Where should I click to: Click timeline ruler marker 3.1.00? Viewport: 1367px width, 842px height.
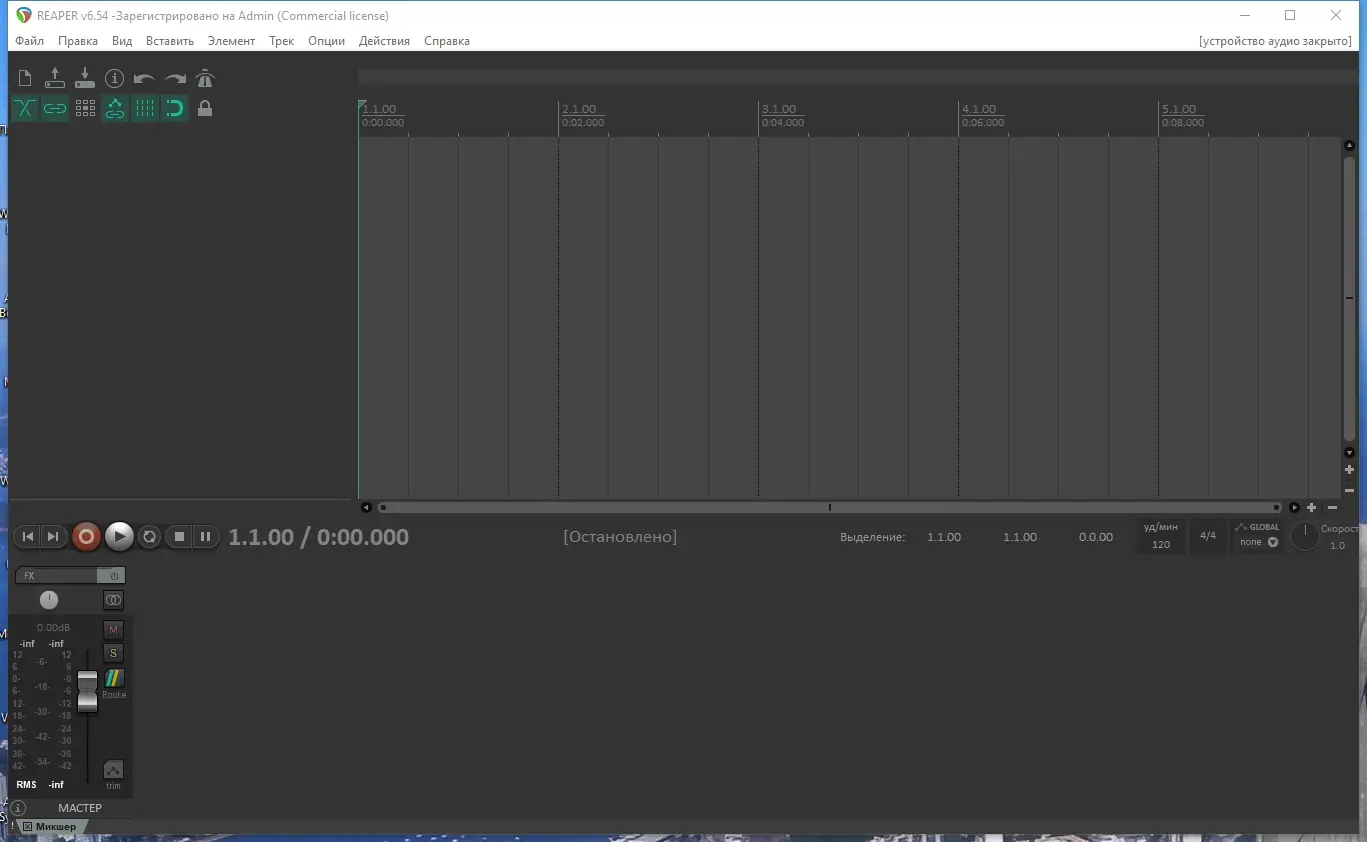click(x=778, y=110)
